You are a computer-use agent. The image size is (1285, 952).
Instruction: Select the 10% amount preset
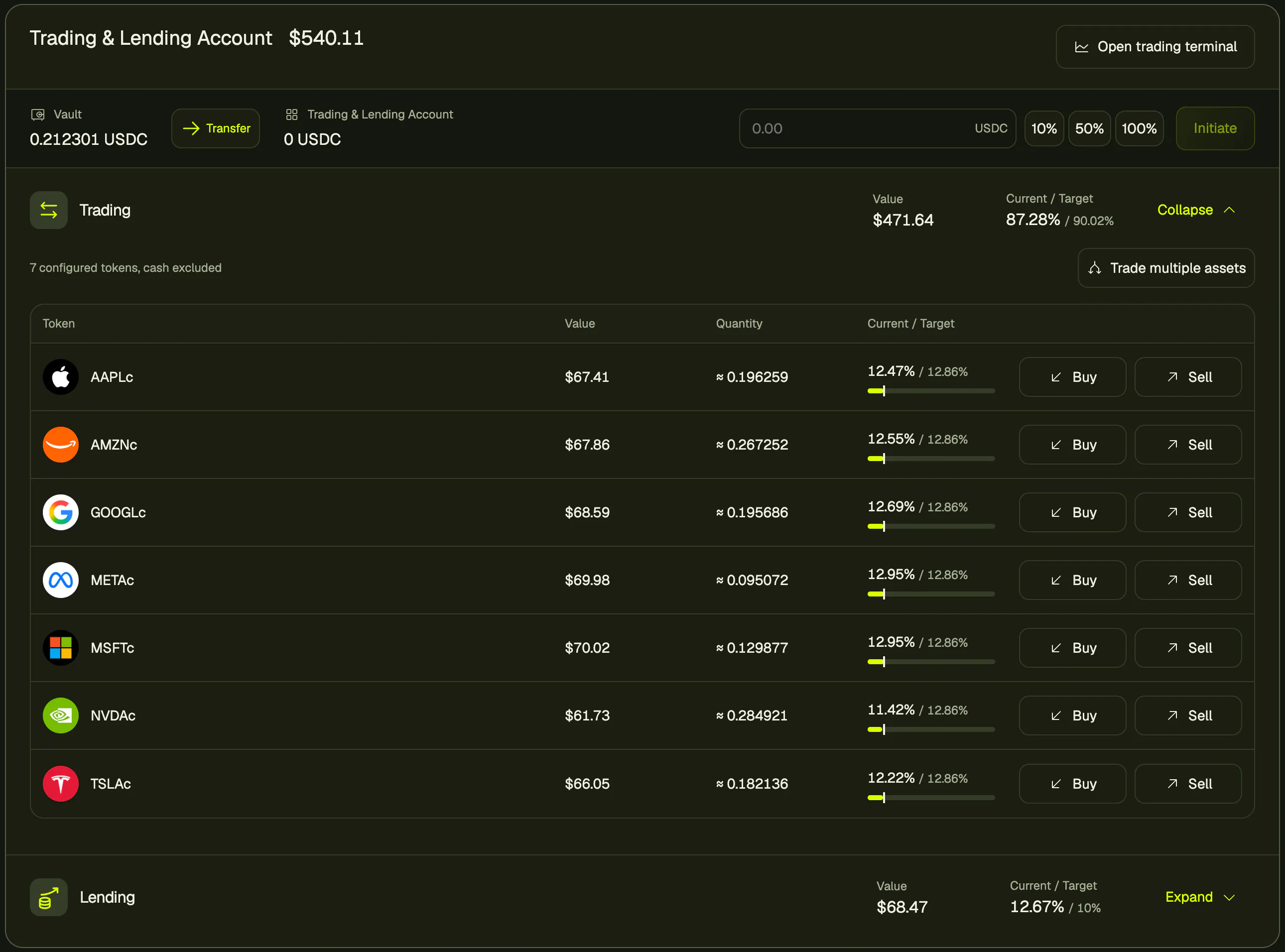point(1044,128)
